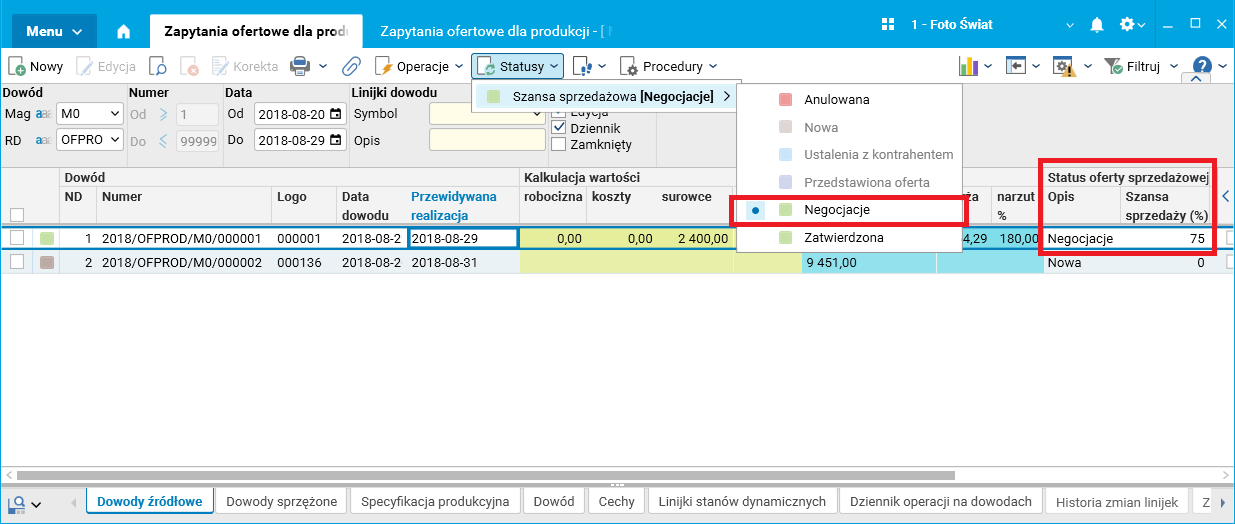This screenshot has height=524, width=1235.
Task: Open the settings gear in title bar
Action: 1127,24
